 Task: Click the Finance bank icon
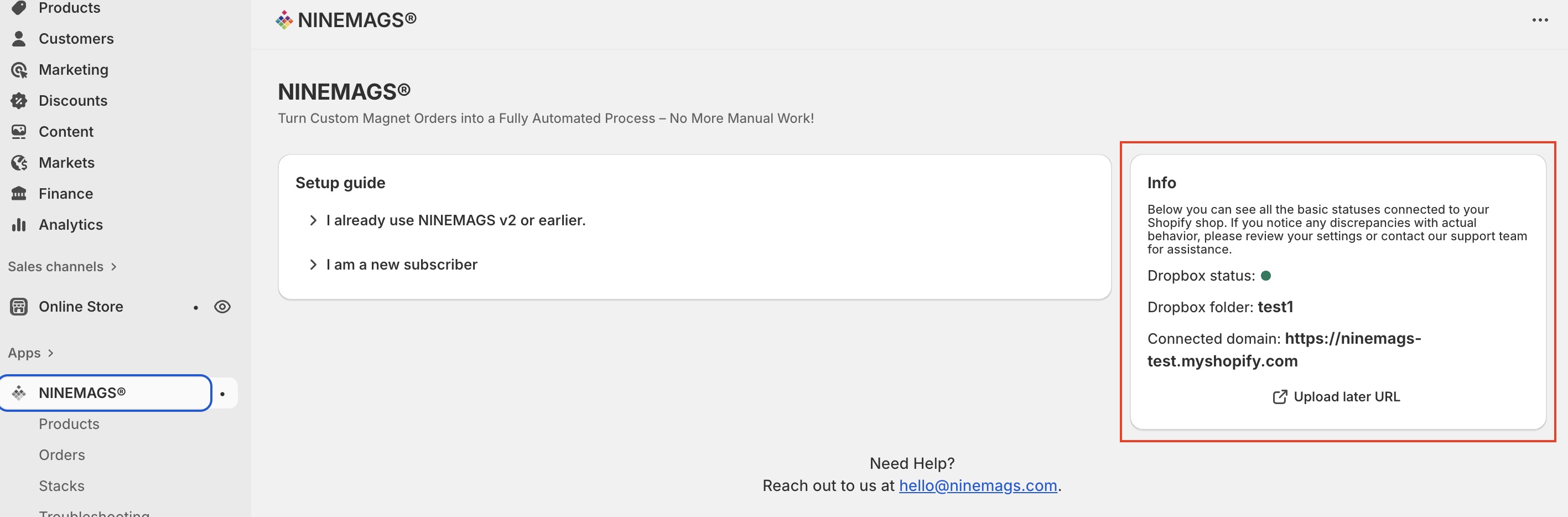coord(19,194)
